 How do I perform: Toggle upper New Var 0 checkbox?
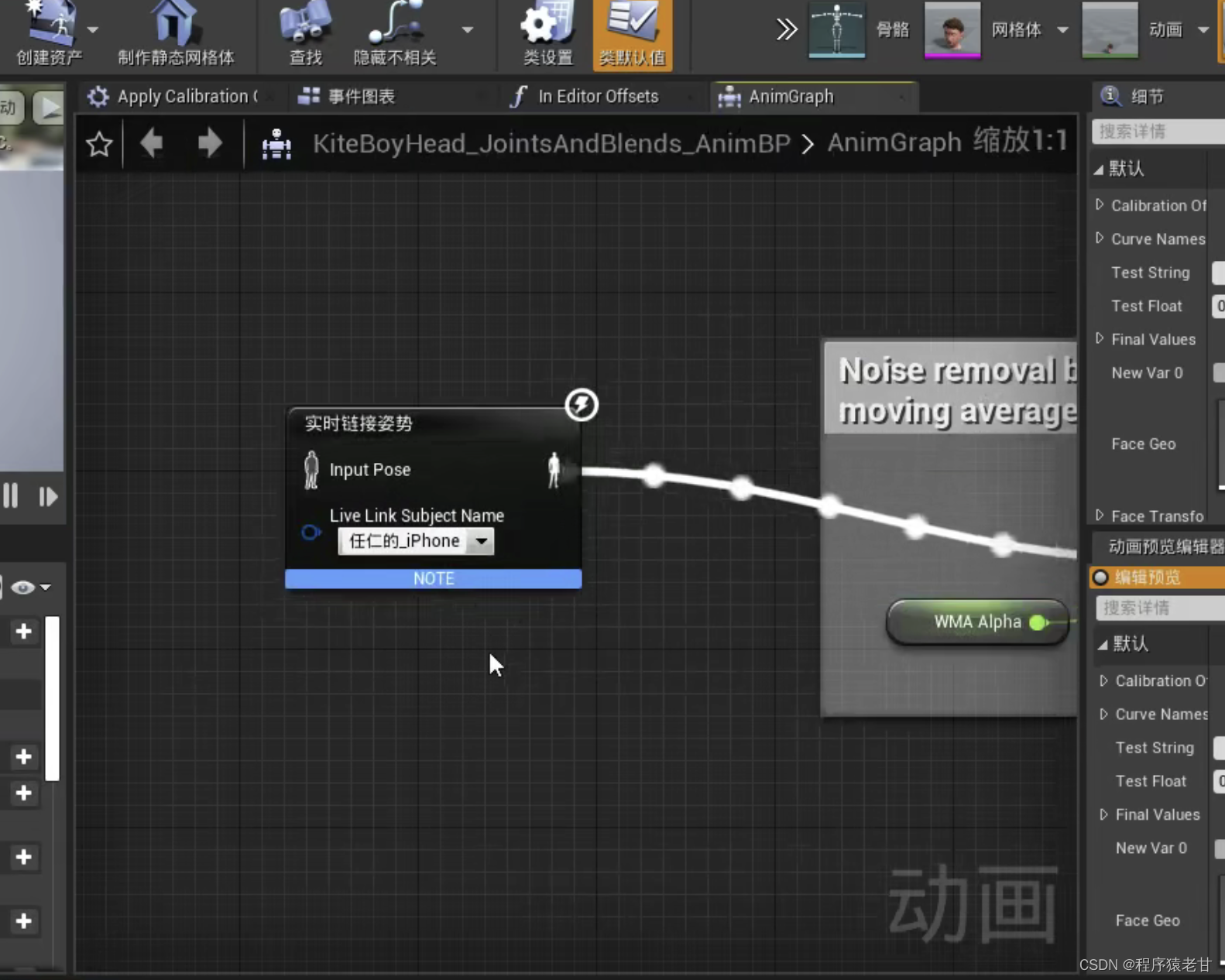pyautogui.click(x=1219, y=372)
